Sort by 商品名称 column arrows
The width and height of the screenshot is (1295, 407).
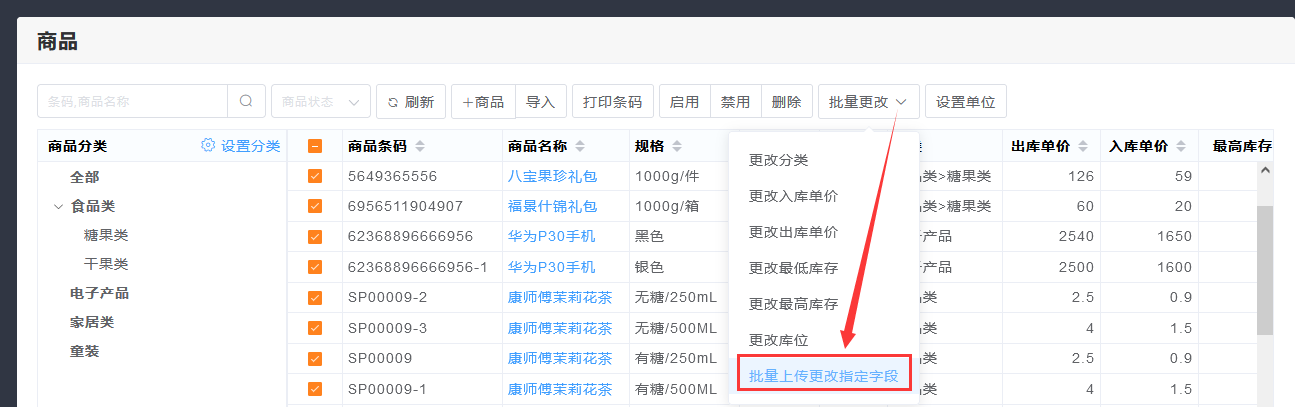point(580,146)
